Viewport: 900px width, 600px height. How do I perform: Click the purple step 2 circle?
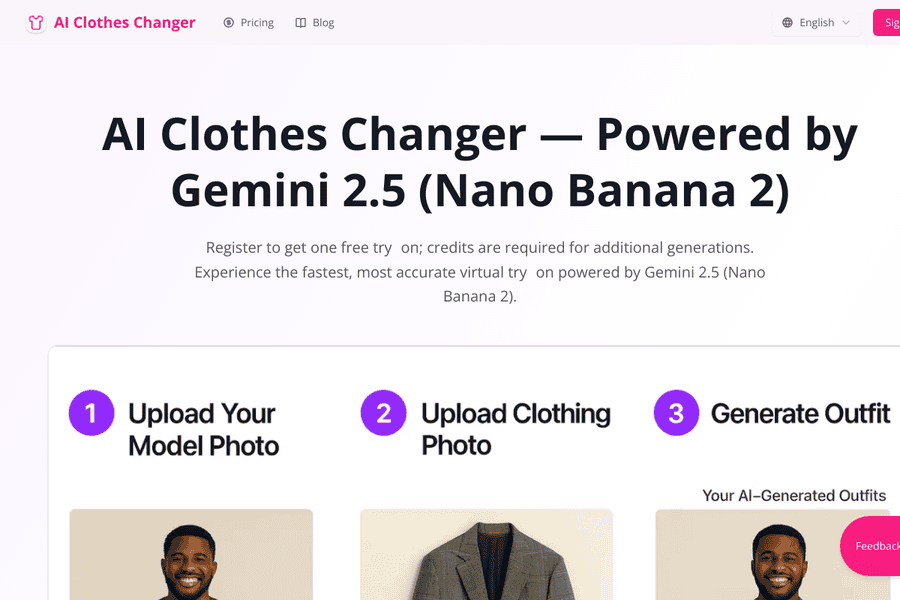click(x=383, y=413)
